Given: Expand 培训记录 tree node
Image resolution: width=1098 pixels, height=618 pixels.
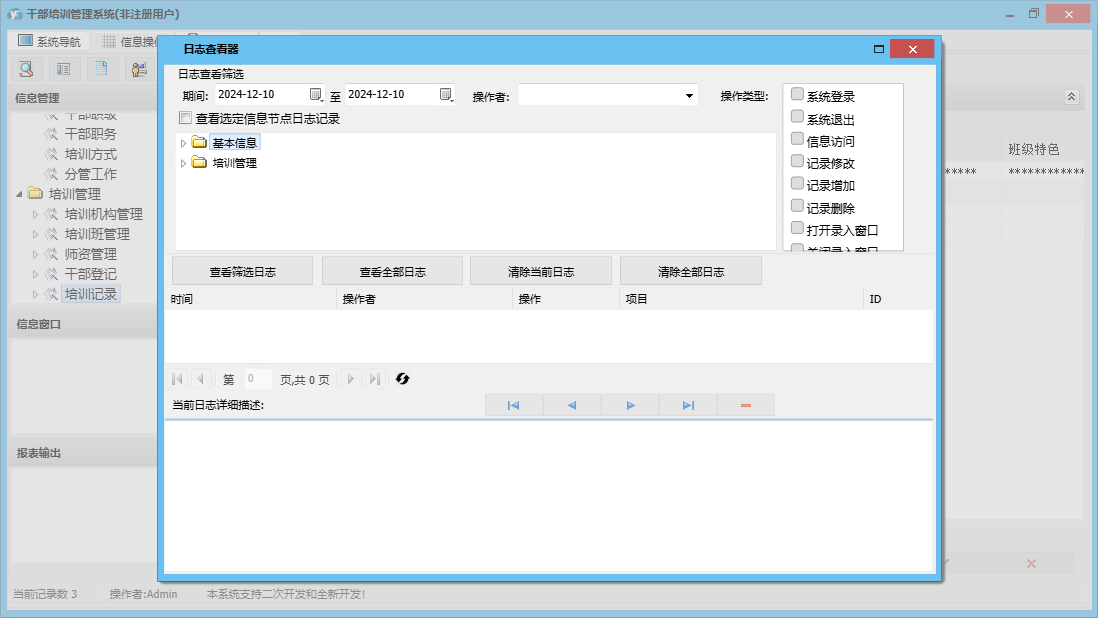Looking at the screenshot, I should pyautogui.click(x=35, y=295).
